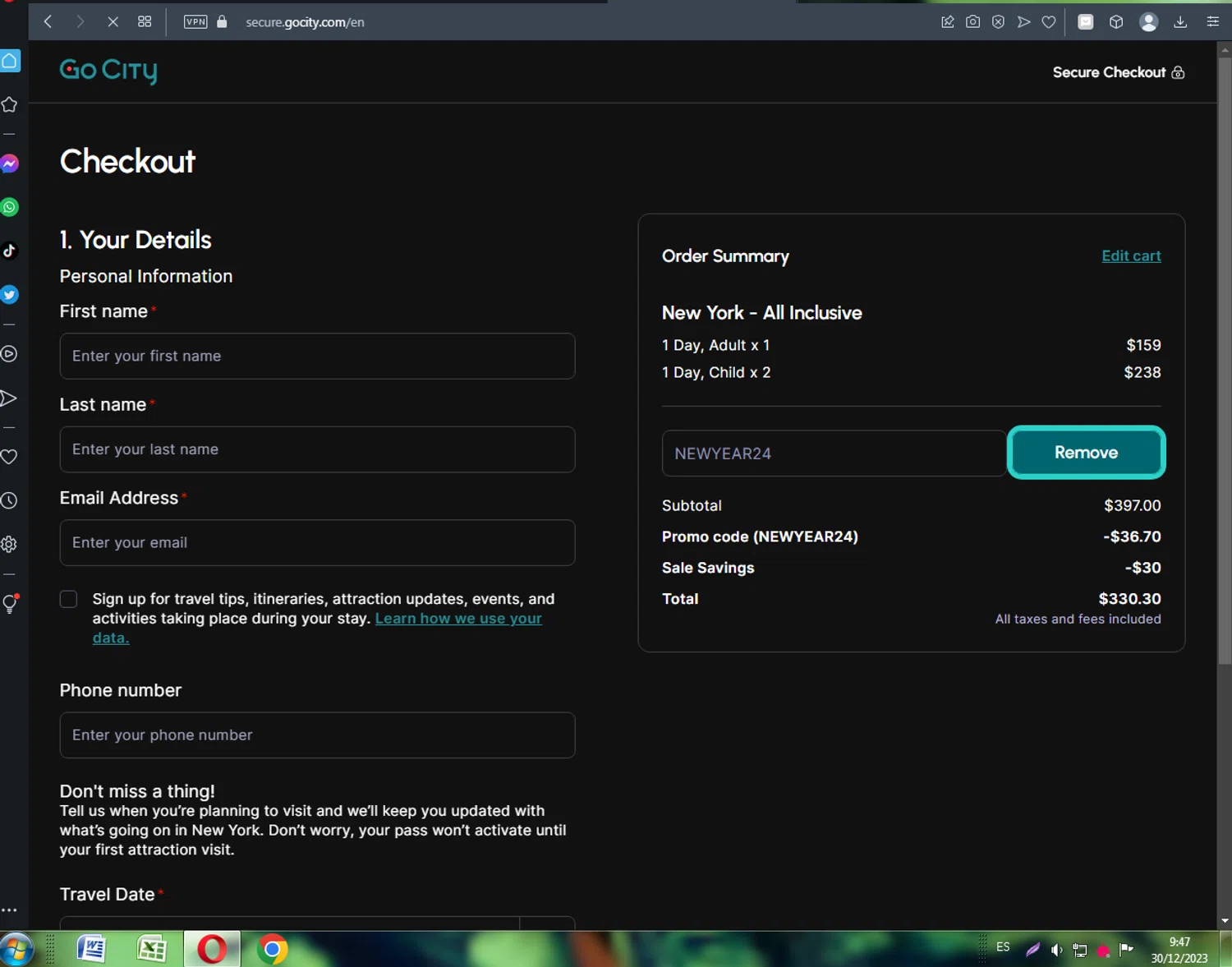Toggle the VPN badge in address bar

click(195, 21)
